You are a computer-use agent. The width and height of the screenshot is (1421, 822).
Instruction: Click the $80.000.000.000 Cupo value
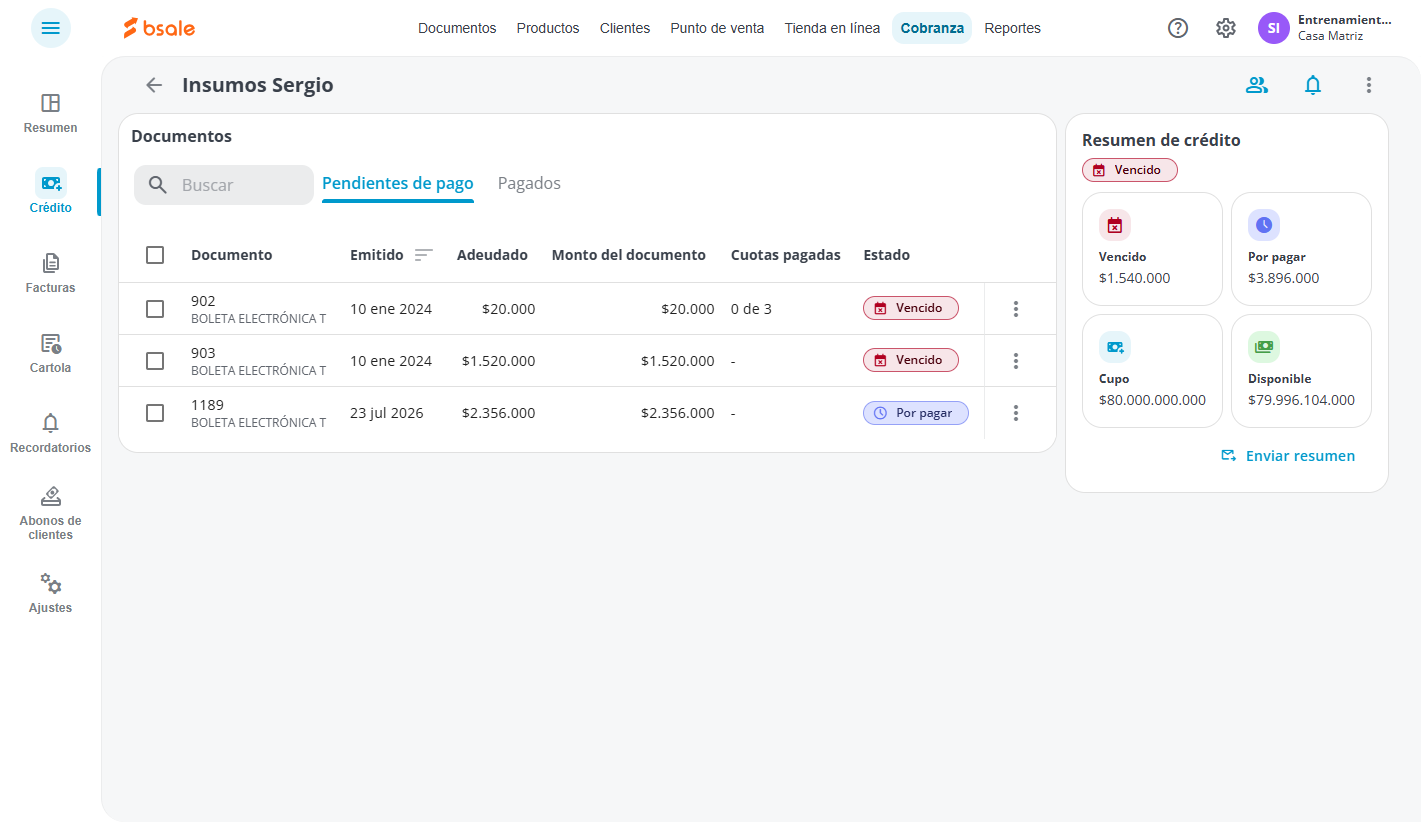(x=1152, y=400)
